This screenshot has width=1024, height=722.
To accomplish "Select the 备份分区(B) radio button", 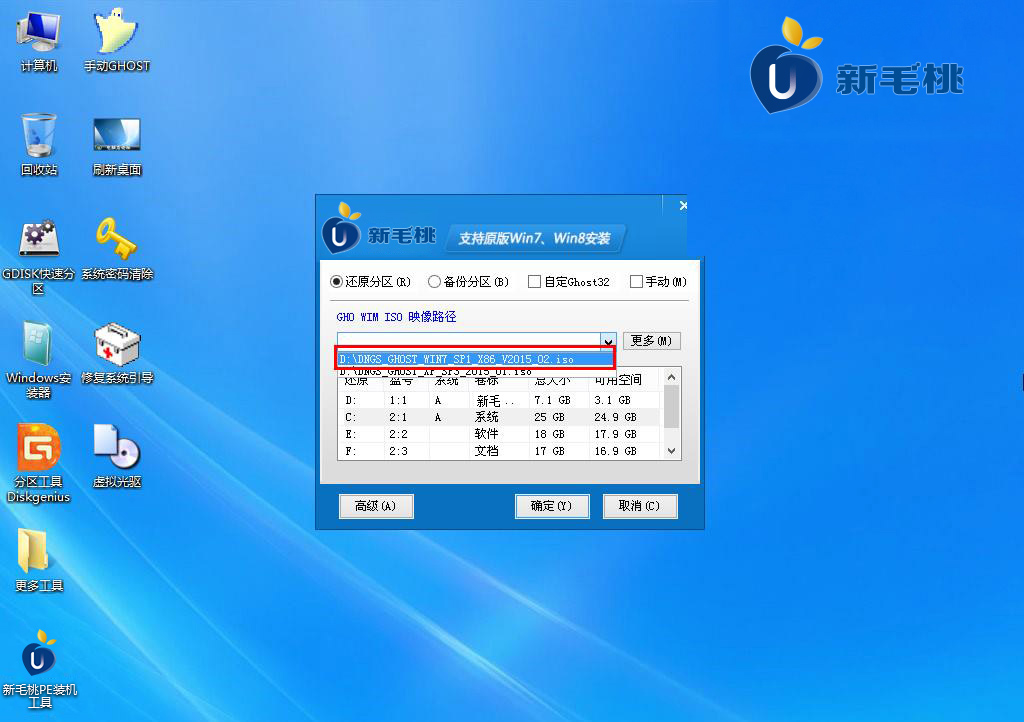I will pyautogui.click(x=434, y=282).
